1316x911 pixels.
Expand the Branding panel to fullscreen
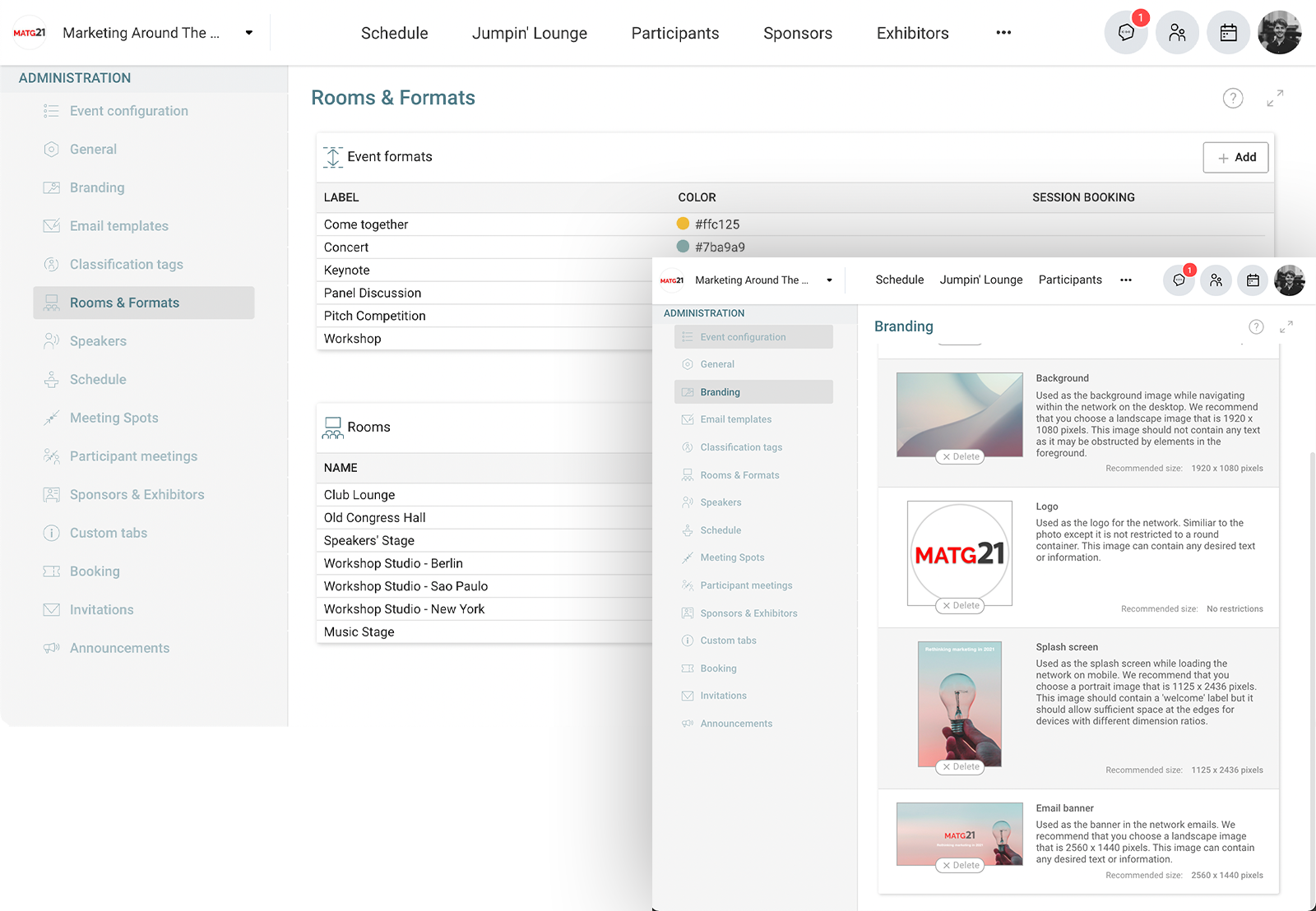point(1286,327)
